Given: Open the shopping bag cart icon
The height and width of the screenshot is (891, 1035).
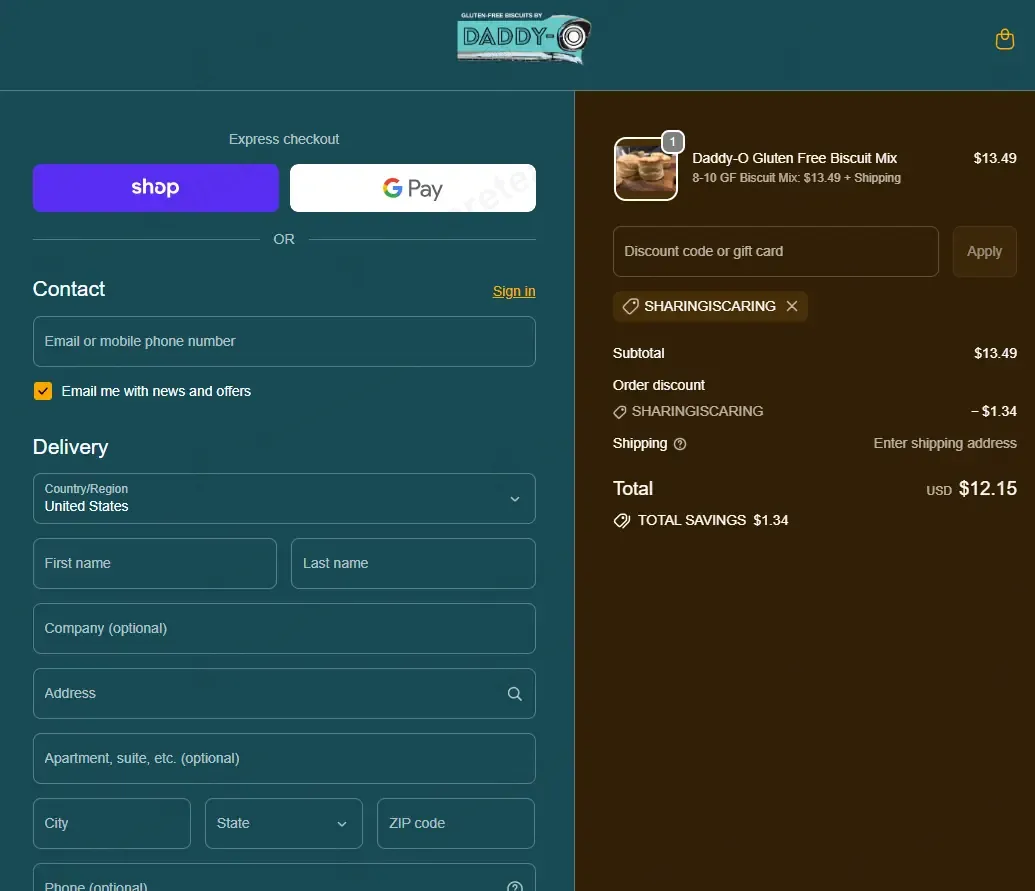Looking at the screenshot, I should [1004, 40].
